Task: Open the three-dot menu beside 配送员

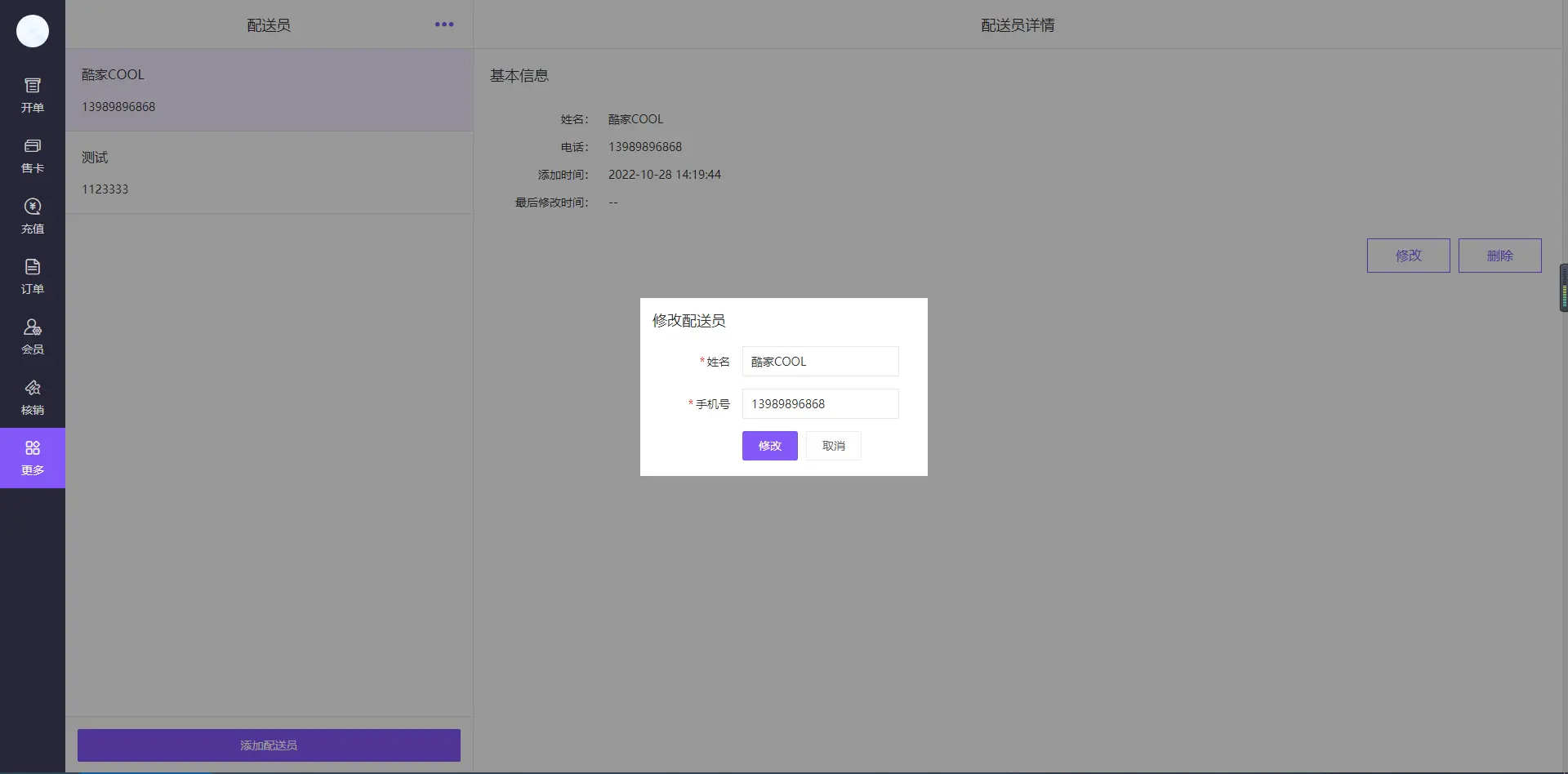Action: pyautogui.click(x=444, y=24)
